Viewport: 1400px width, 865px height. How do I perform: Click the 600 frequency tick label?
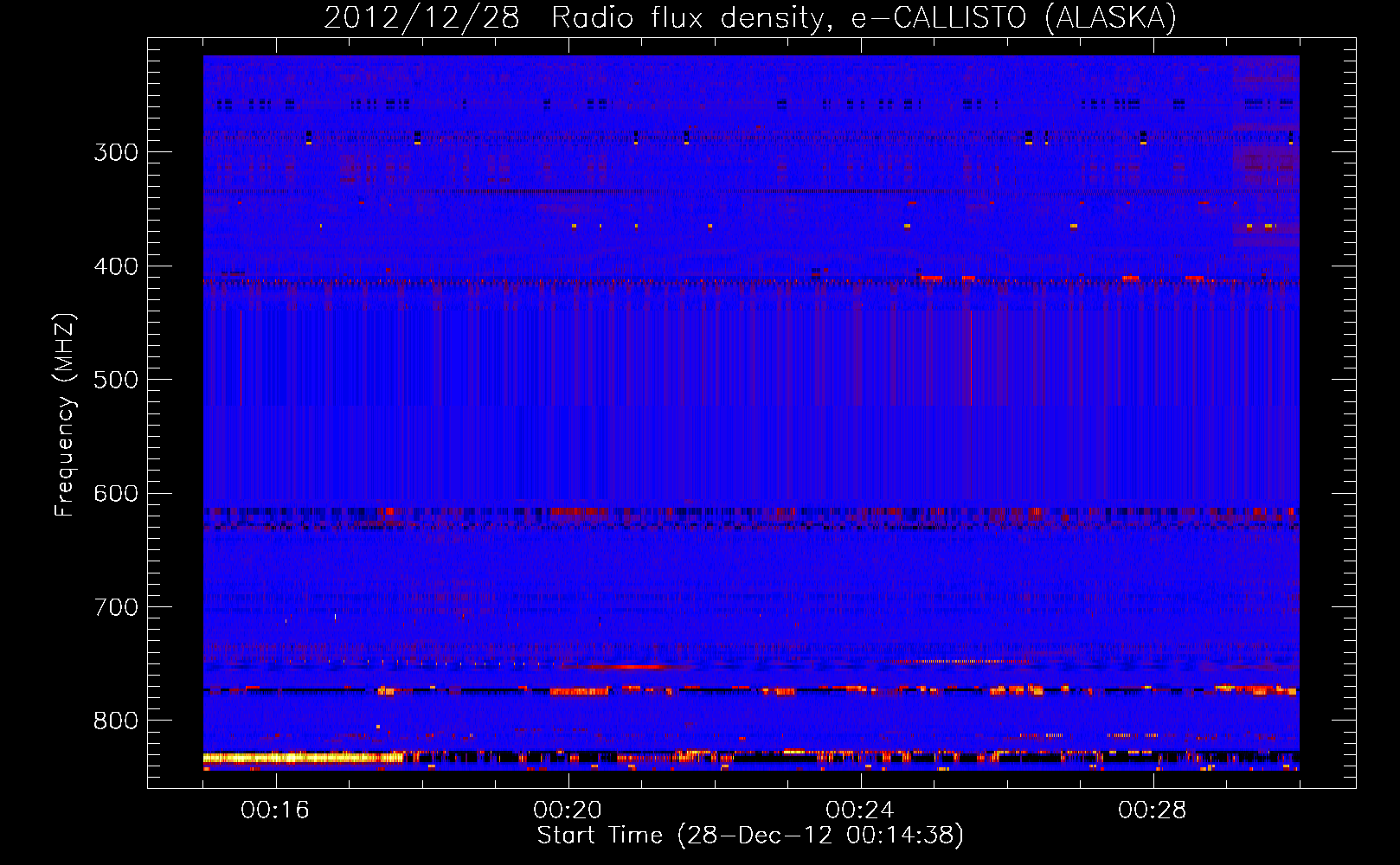click(116, 494)
